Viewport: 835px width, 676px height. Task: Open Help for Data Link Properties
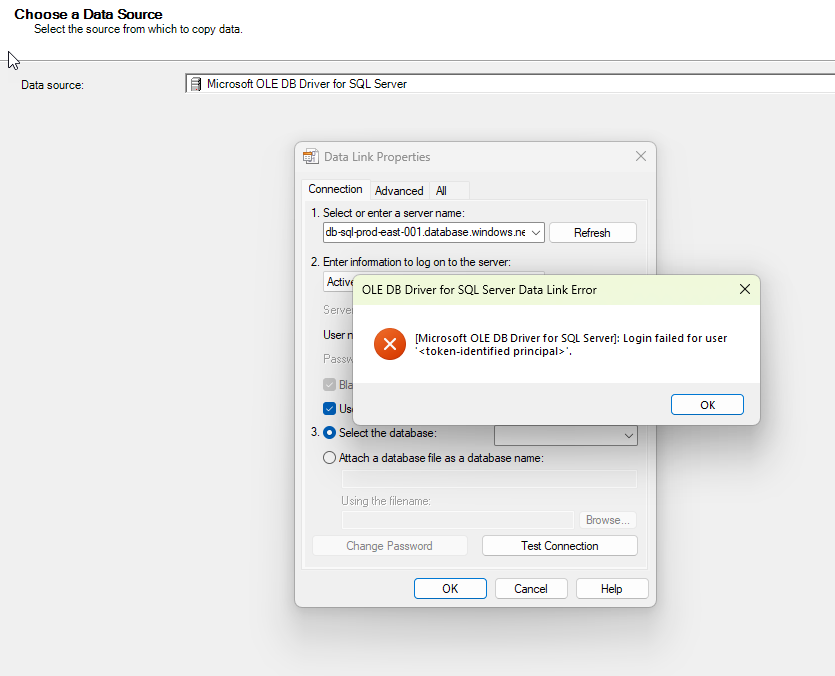[612, 589]
